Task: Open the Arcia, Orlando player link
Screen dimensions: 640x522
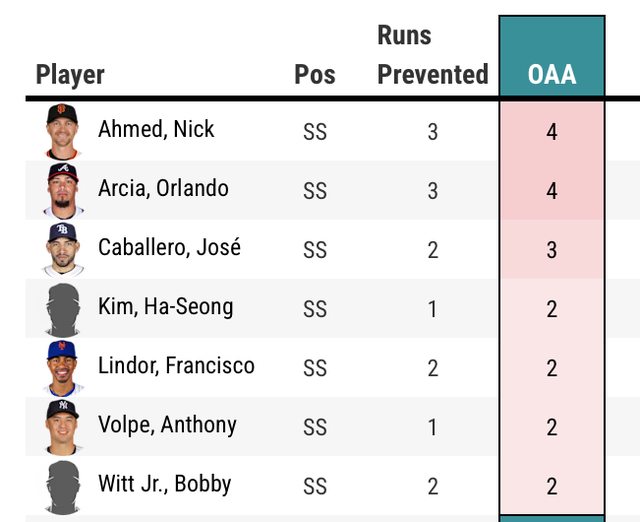Action: click(163, 188)
